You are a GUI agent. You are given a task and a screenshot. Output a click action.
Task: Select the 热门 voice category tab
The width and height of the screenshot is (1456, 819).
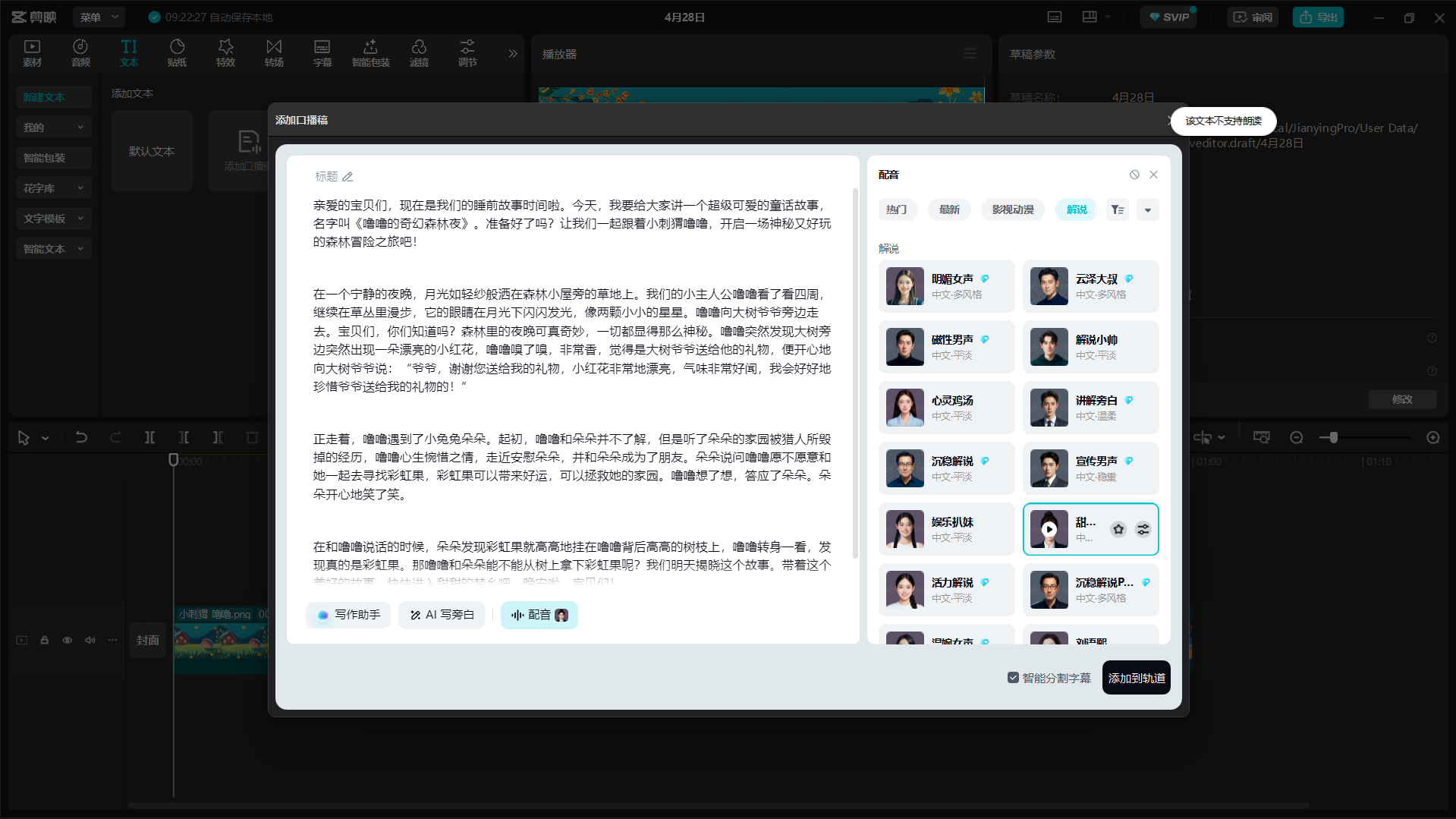point(897,209)
